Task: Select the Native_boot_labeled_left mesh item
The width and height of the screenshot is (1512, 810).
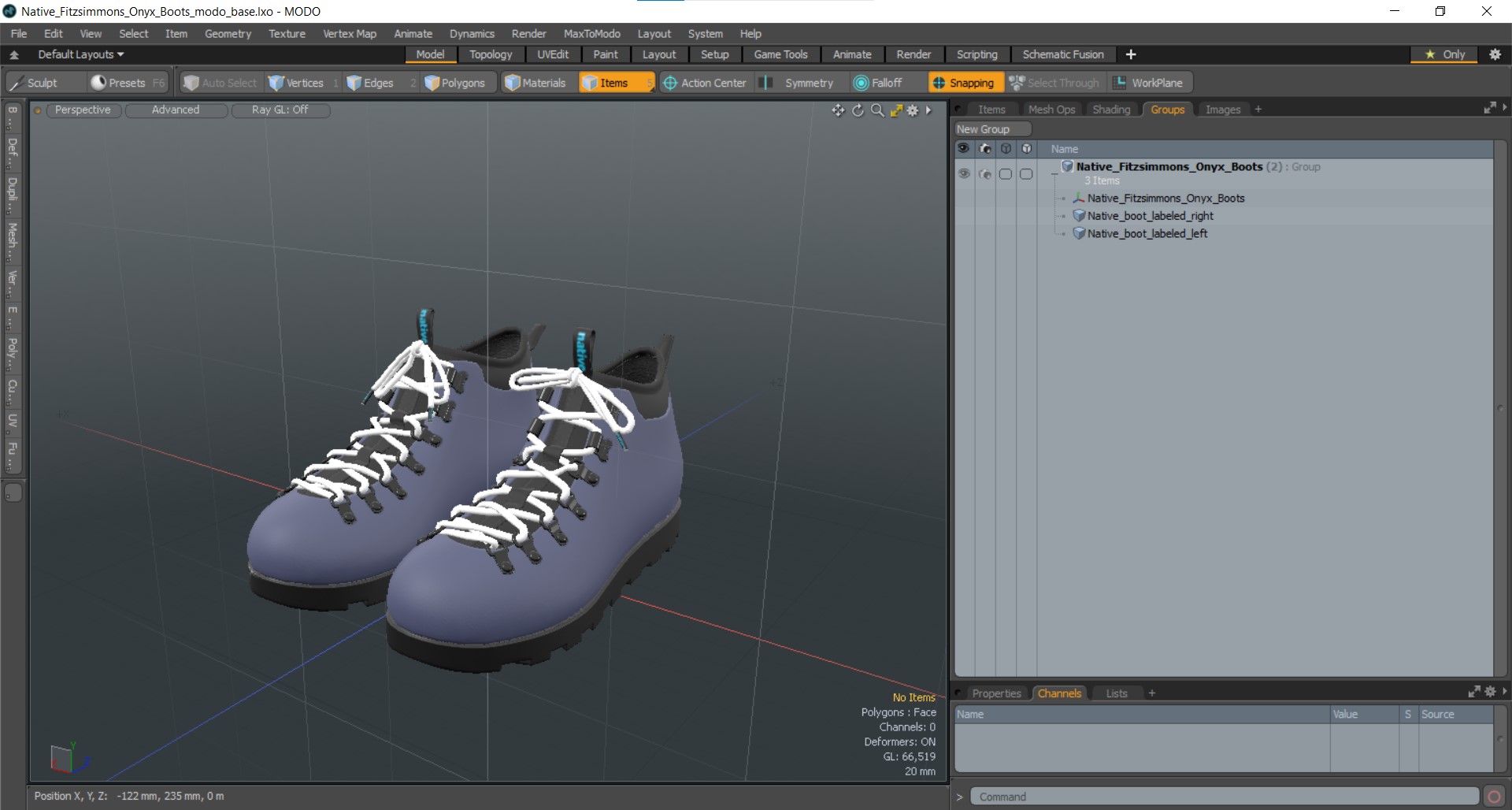Action: pyautogui.click(x=1147, y=233)
